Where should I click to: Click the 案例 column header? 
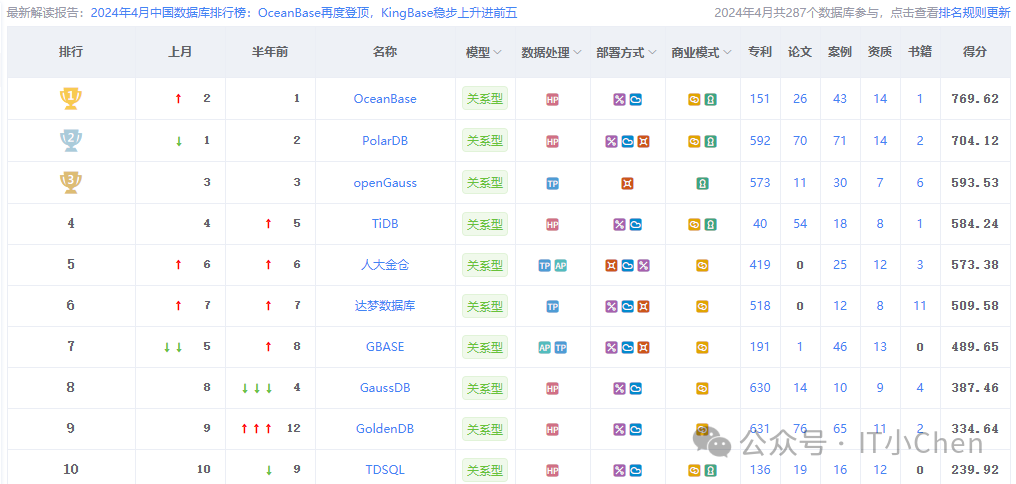(x=840, y=52)
